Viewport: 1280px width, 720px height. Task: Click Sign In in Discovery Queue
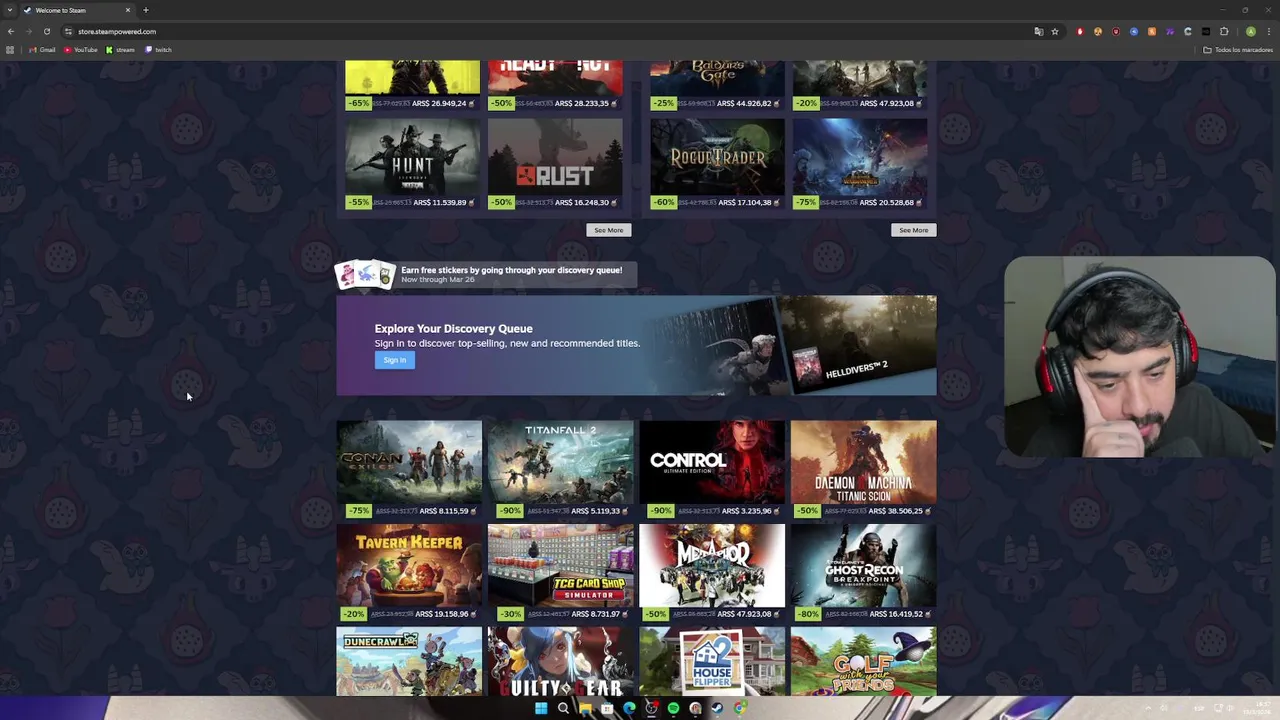[x=394, y=360]
